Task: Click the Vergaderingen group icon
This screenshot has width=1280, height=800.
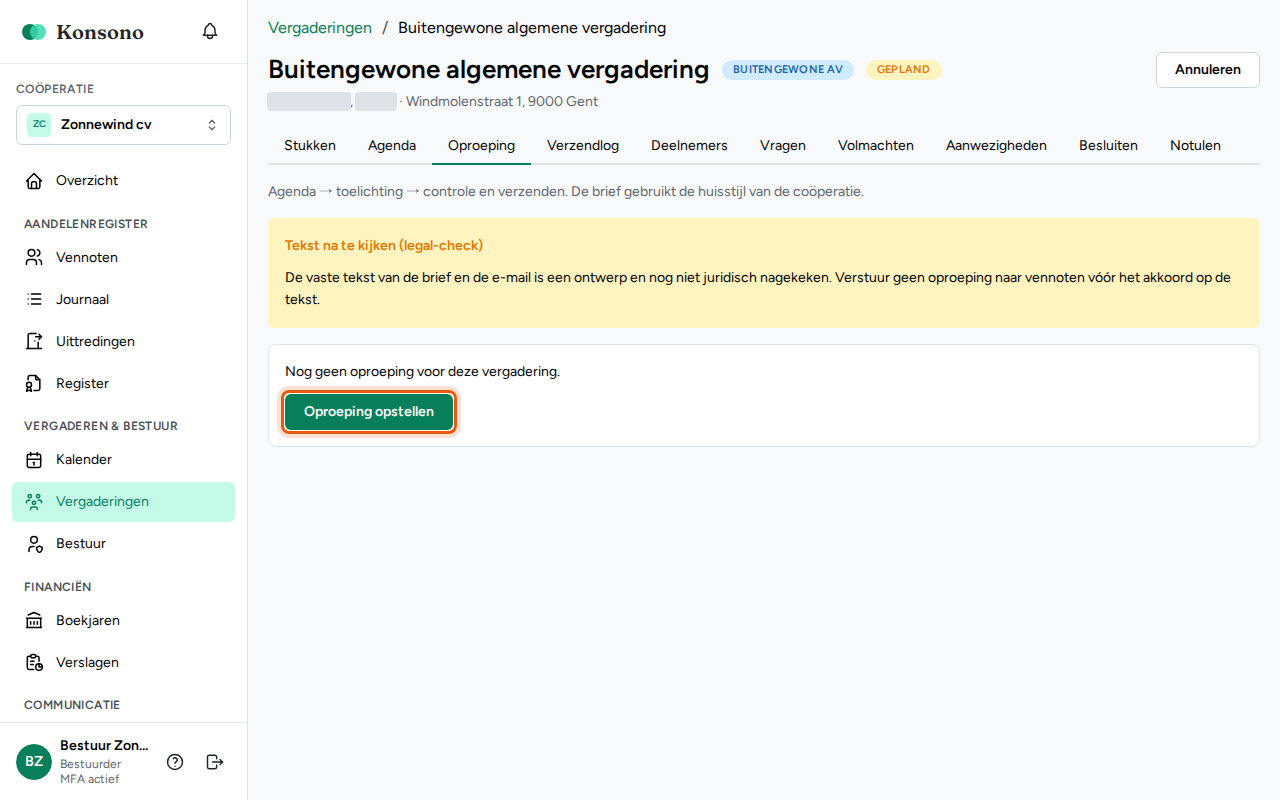Action: click(x=34, y=502)
